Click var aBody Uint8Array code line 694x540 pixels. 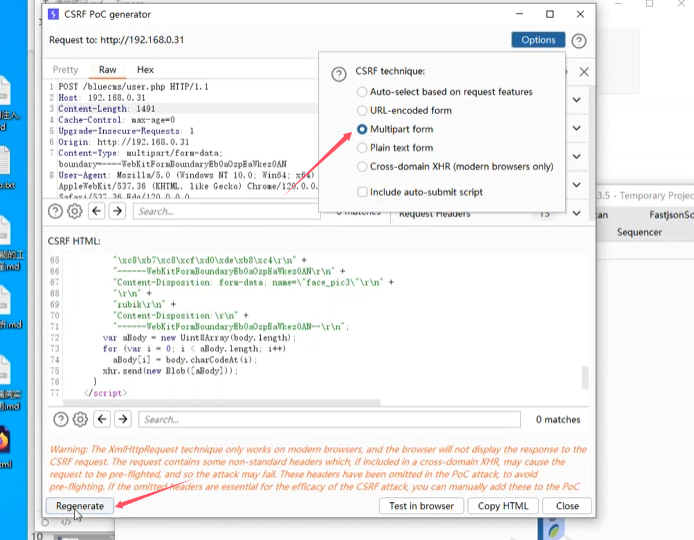click(199, 338)
